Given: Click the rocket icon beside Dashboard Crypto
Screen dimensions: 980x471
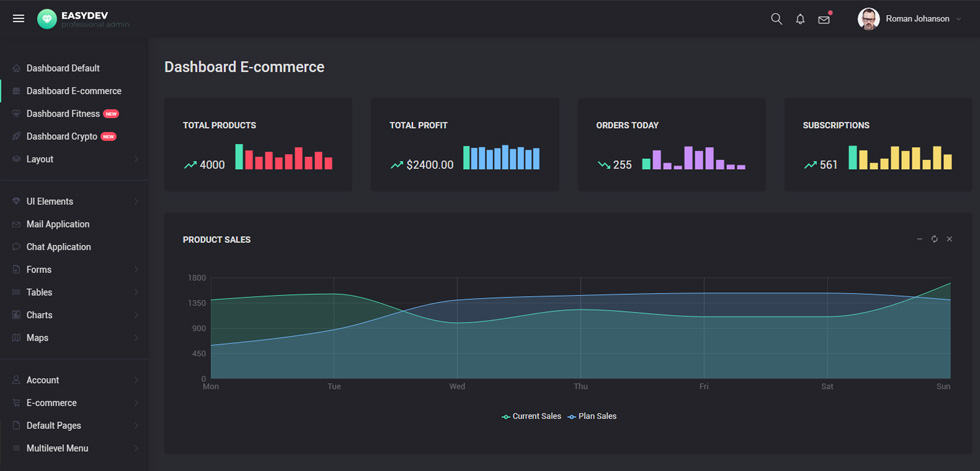Looking at the screenshot, I should (16, 136).
